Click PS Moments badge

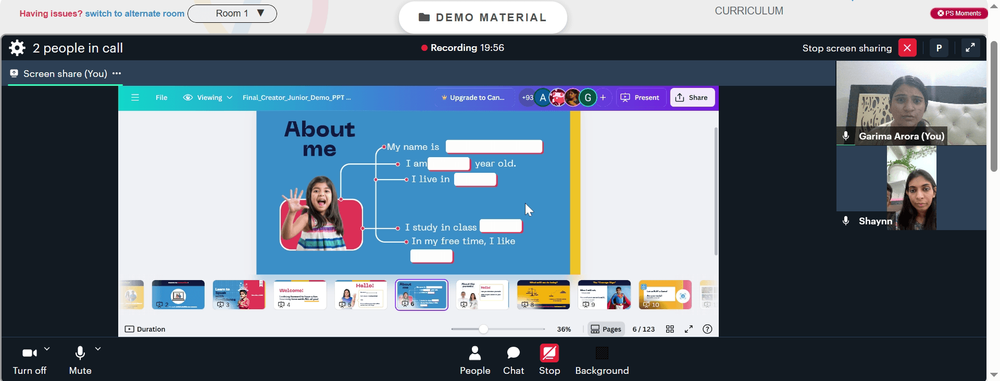(x=959, y=13)
